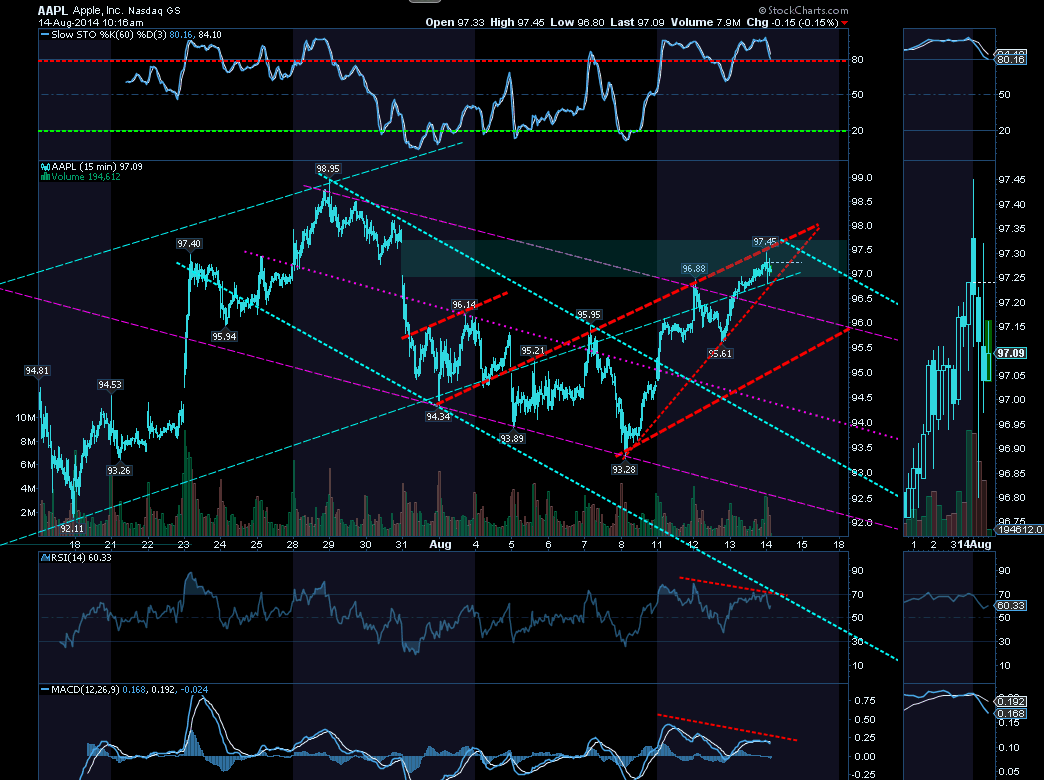Select the 14Aug date label in the side panel

pos(973,544)
